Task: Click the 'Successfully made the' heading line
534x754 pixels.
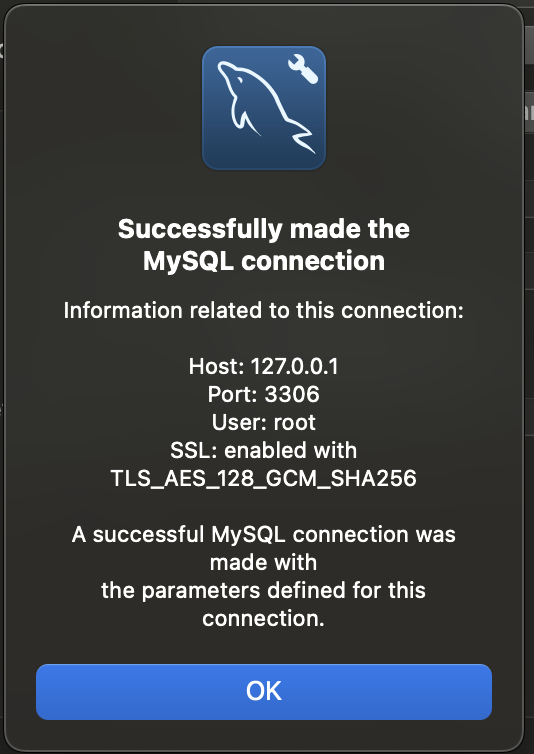Action: 264,229
